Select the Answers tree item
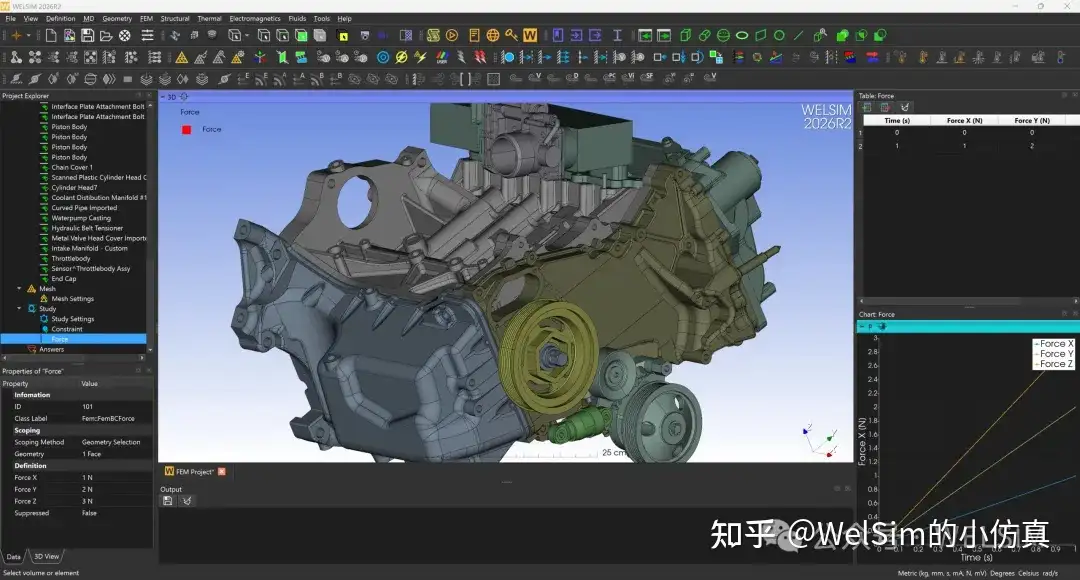 coord(51,349)
